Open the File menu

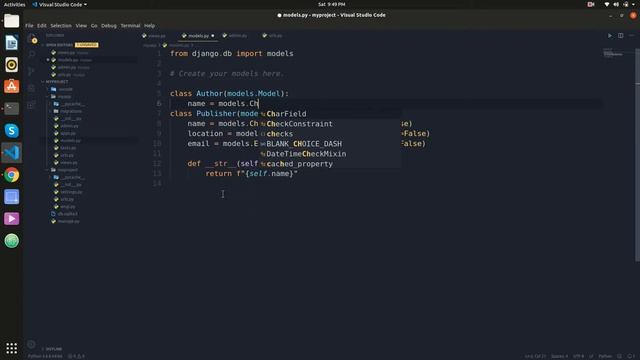click(x=29, y=25)
